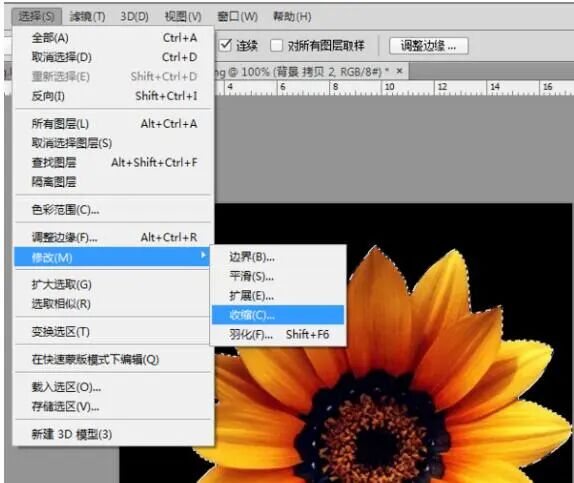Choose 查找图层 menu entry
The image size is (574, 483).
click(114, 162)
